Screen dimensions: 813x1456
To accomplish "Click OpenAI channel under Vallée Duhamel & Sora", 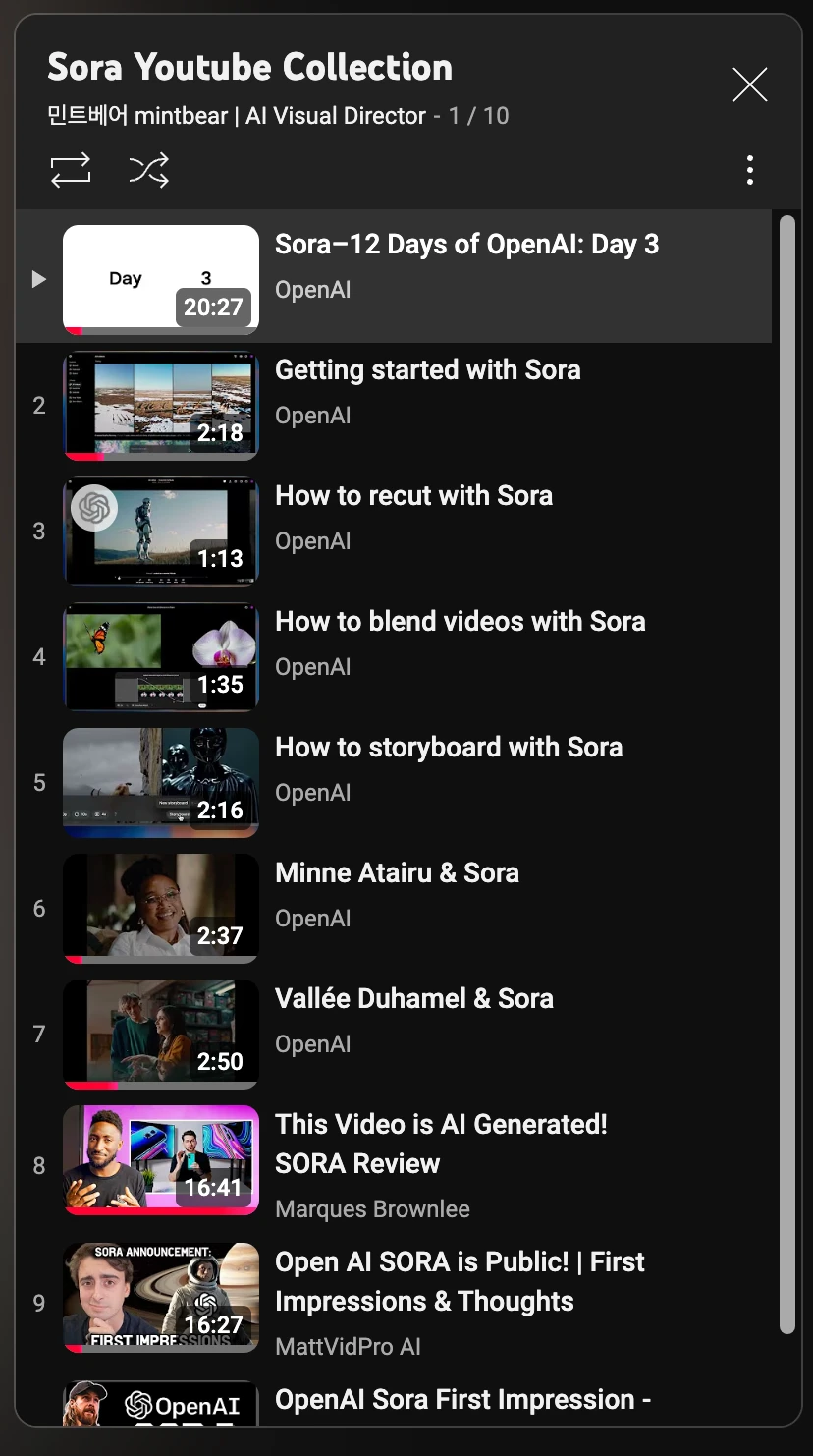I will click(x=313, y=1044).
